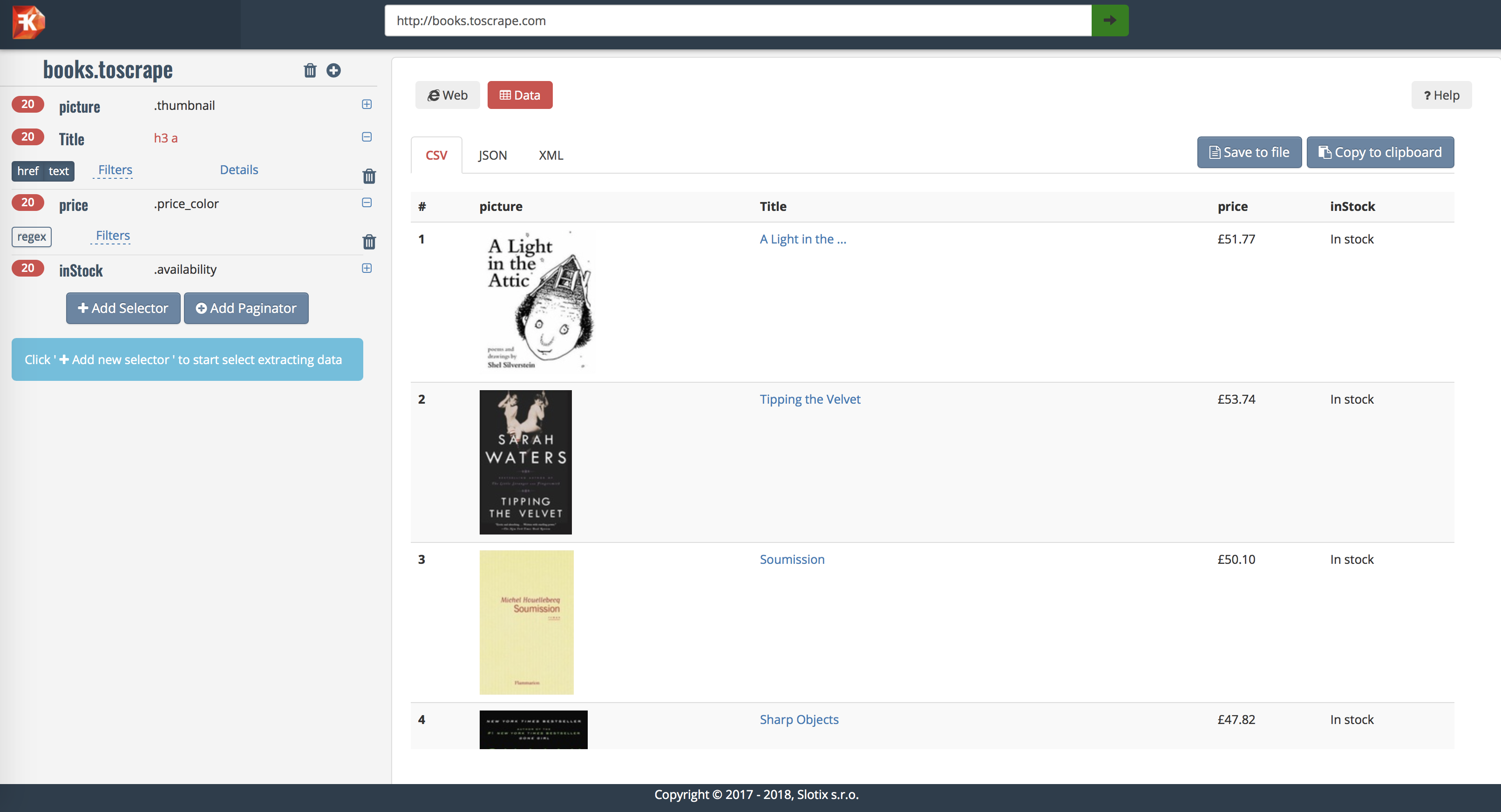
Task: Click the Add Paginator button
Action: click(x=246, y=308)
